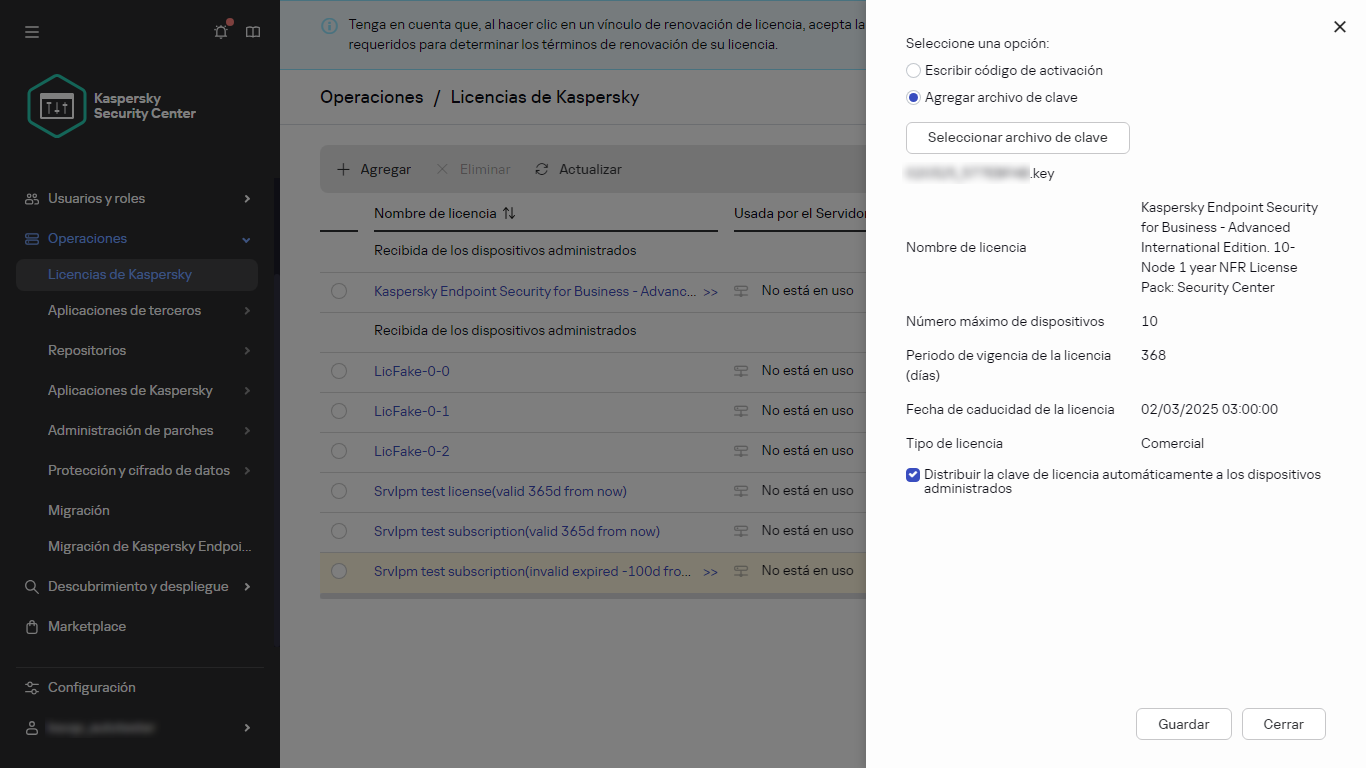
Task: Open the main navigation hamburger menu
Action: [31, 31]
